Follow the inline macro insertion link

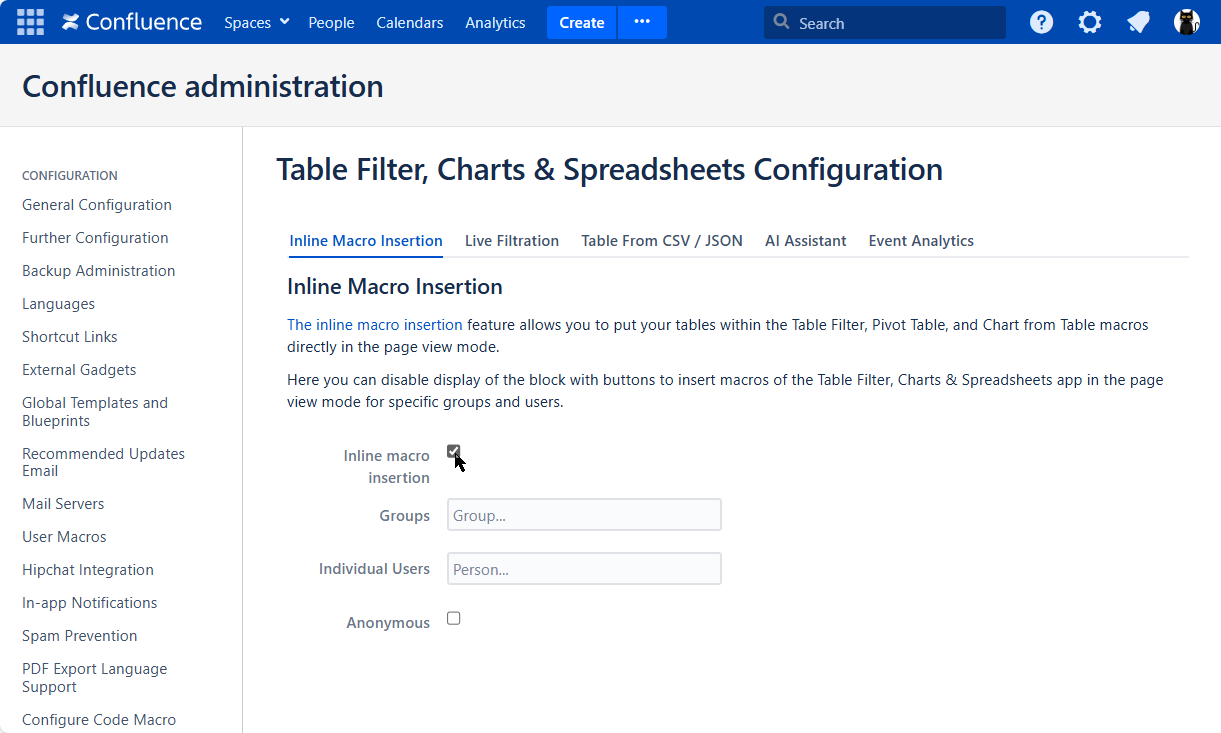[374, 325]
